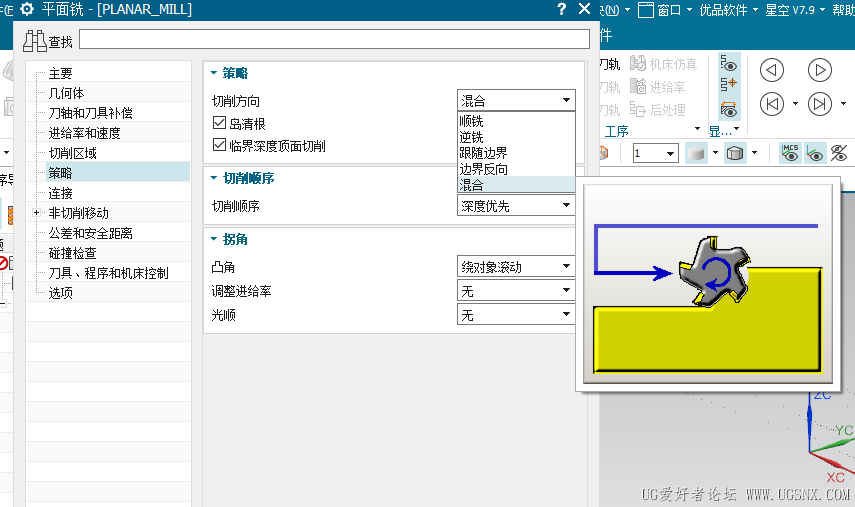Image resolution: width=855 pixels, height=507 pixels.
Task: Click the shaded cylinder render style icon
Action: (696, 153)
